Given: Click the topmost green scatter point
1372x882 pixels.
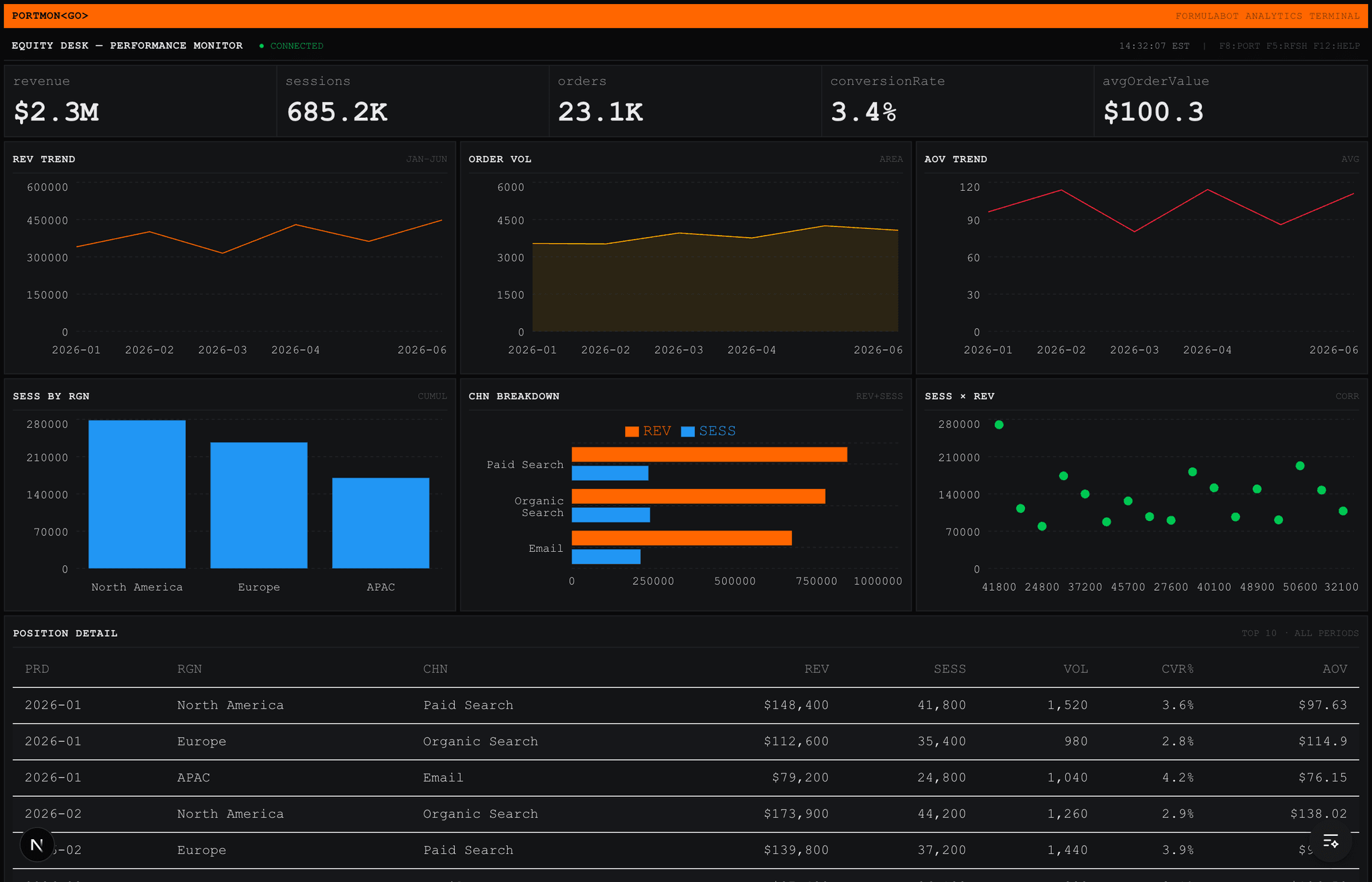Looking at the screenshot, I should tap(999, 425).
